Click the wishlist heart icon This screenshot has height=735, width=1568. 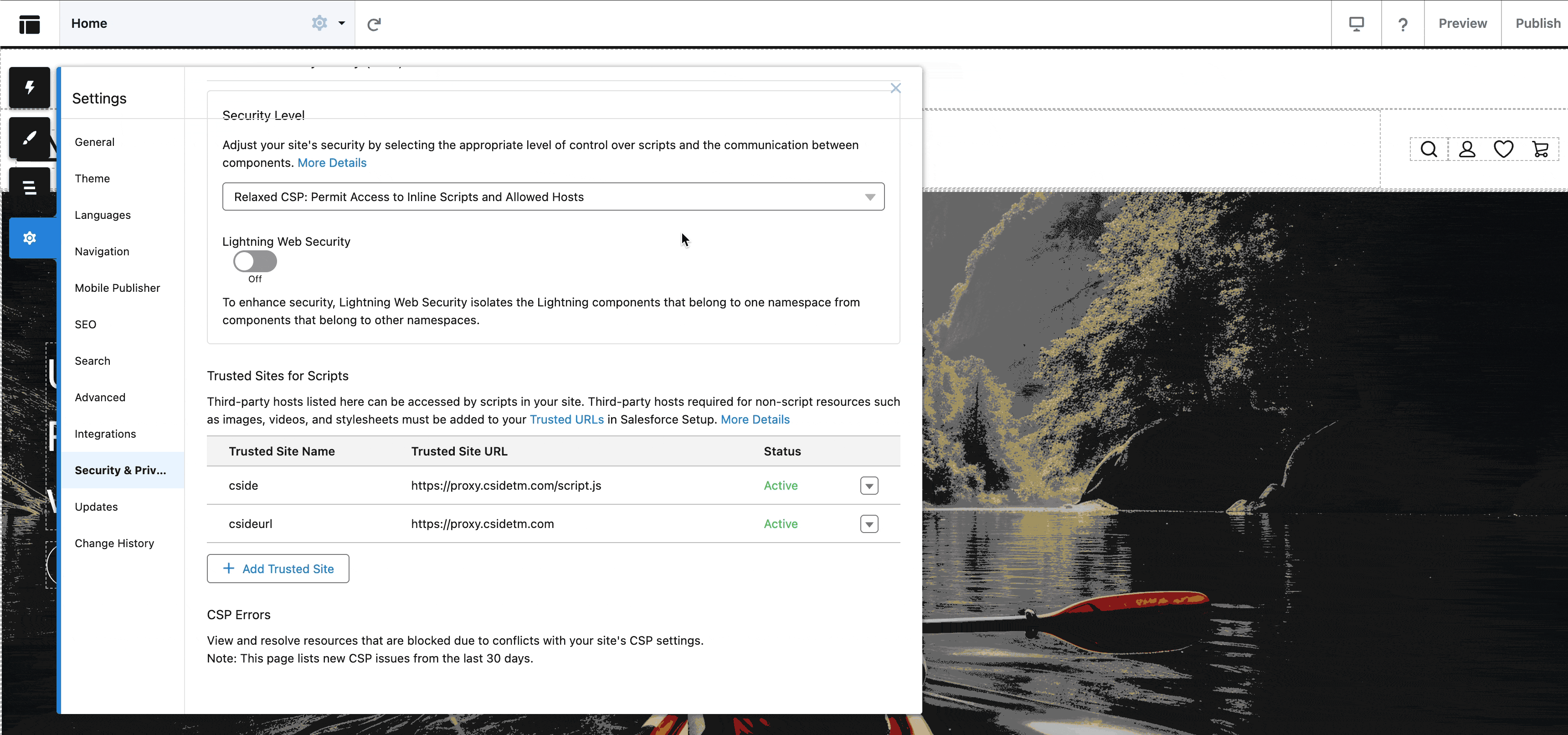coord(1503,149)
